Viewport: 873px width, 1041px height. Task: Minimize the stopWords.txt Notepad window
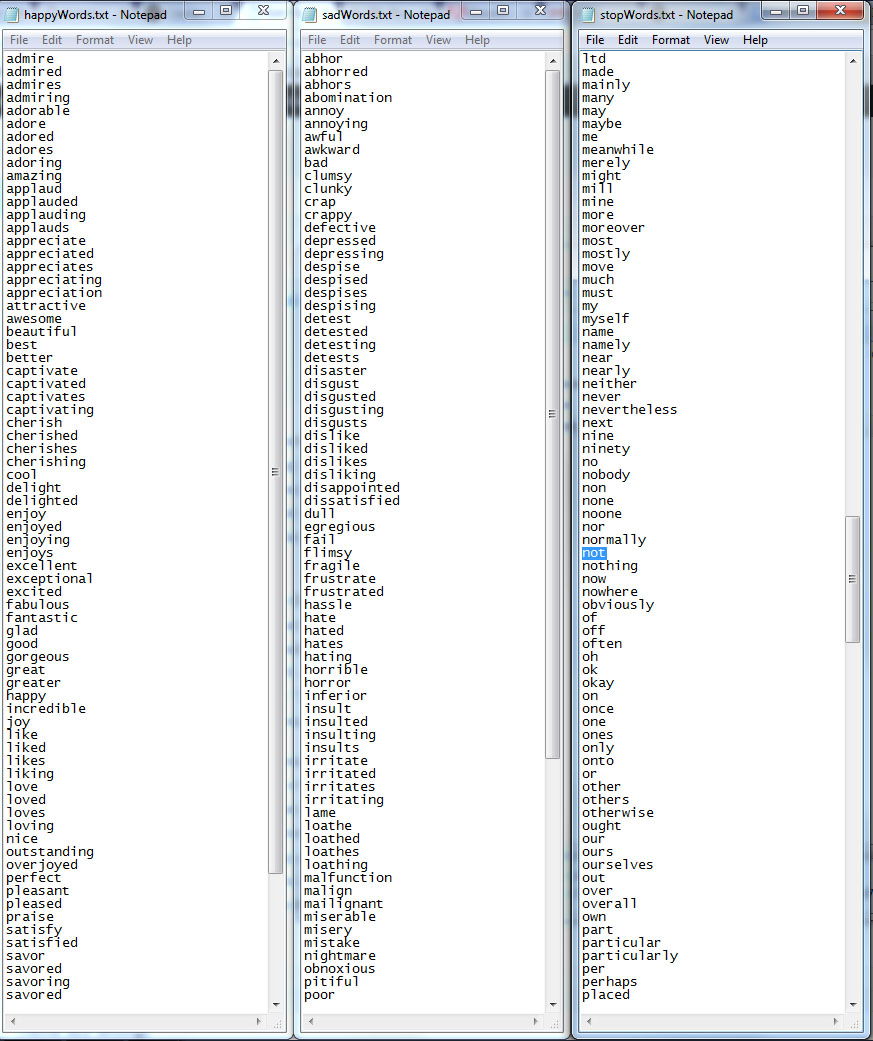click(x=775, y=11)
